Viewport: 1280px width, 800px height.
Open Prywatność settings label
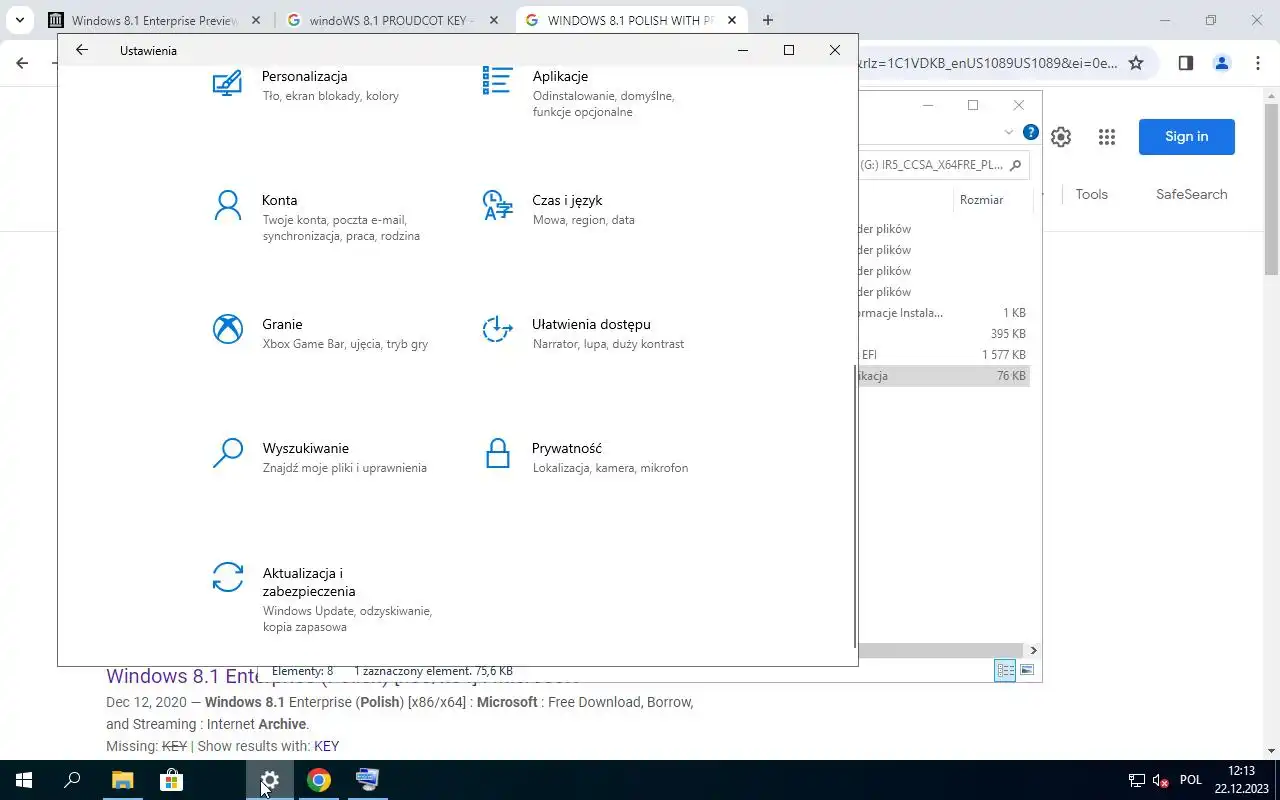tap(566, 448)
